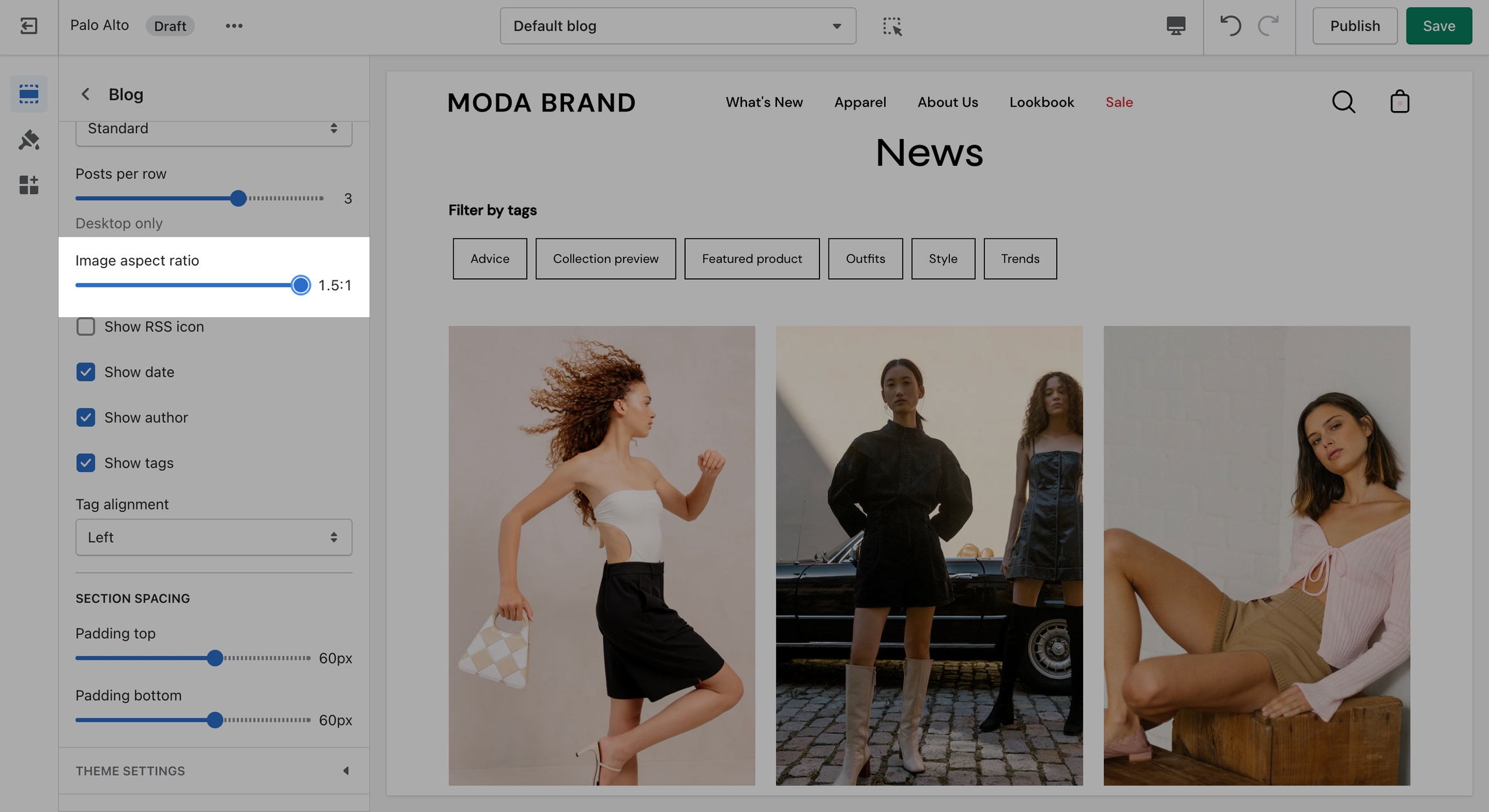Click the inspector selection icon

click(x=892, y=26)
